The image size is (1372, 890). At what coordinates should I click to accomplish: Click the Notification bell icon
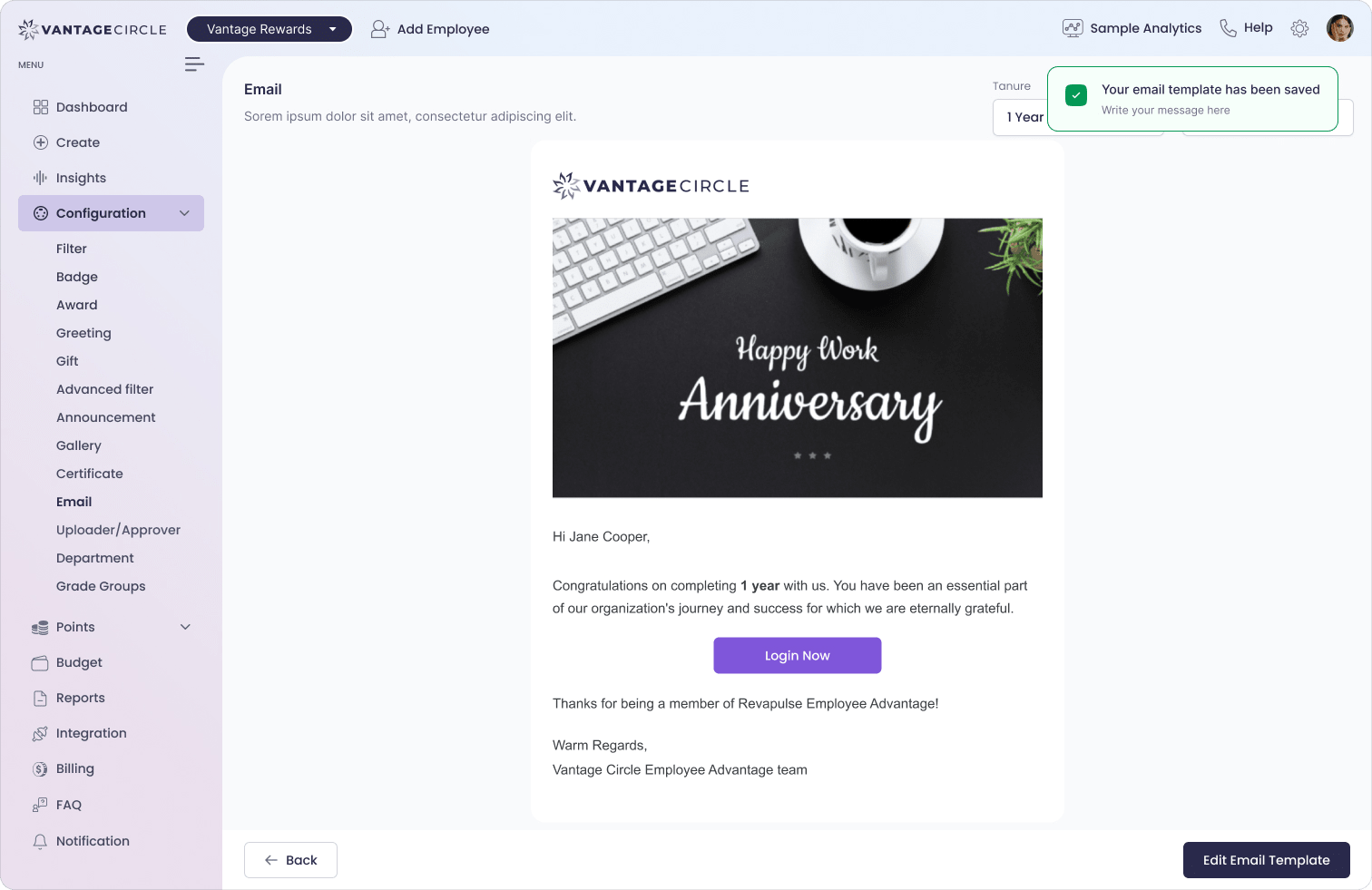click(x=40, y=841)
